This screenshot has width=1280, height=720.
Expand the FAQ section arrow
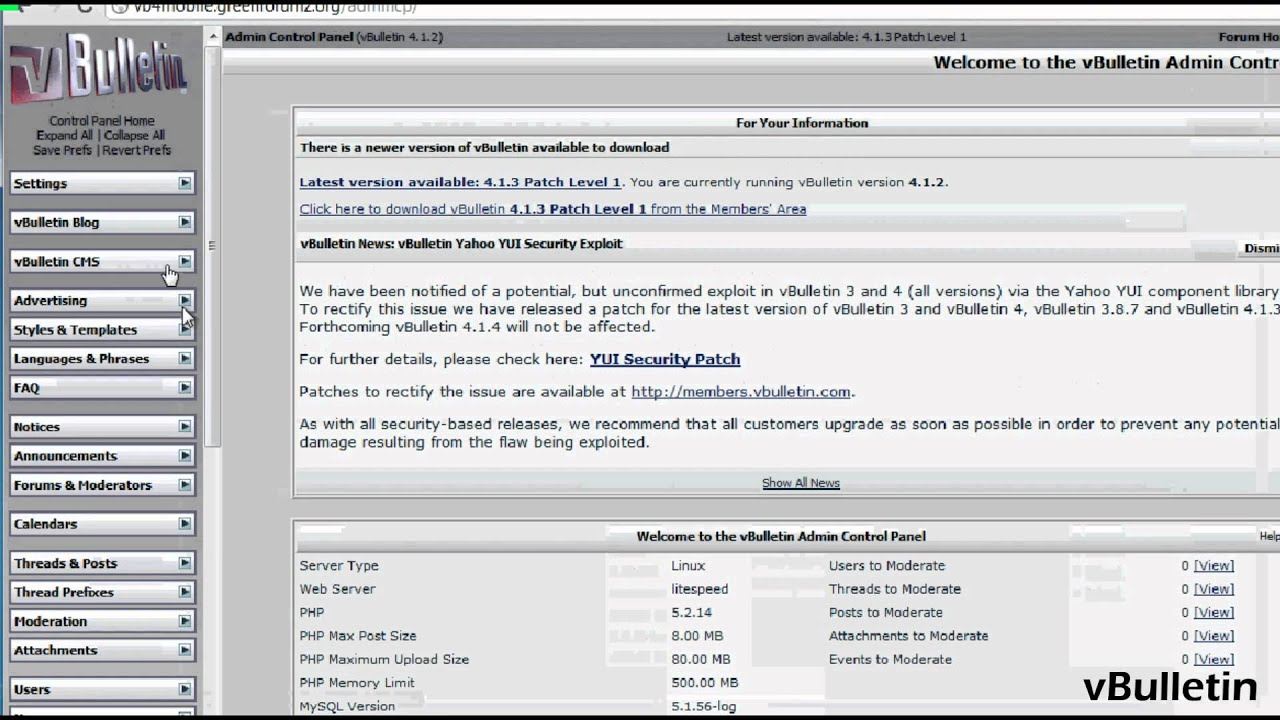[x=185, y=387]
